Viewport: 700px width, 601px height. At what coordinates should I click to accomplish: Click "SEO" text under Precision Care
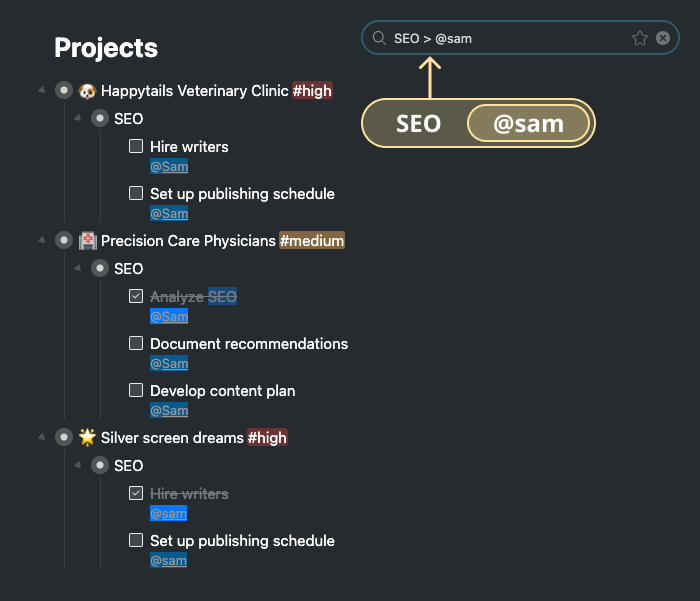[x=129, y=269]
